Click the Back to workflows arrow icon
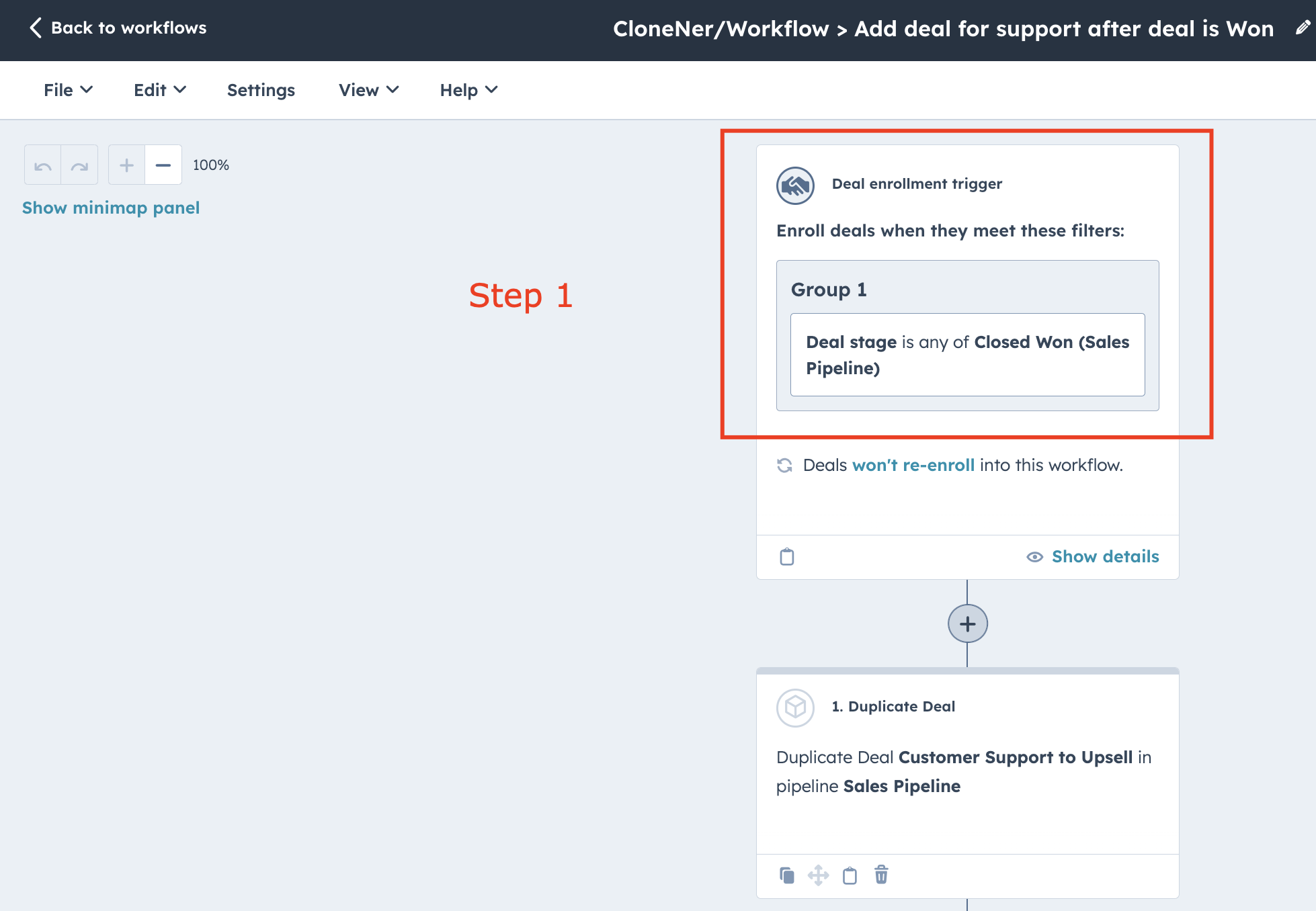The width and height of the screenshot is (1316, 911). tap(36, 28)
